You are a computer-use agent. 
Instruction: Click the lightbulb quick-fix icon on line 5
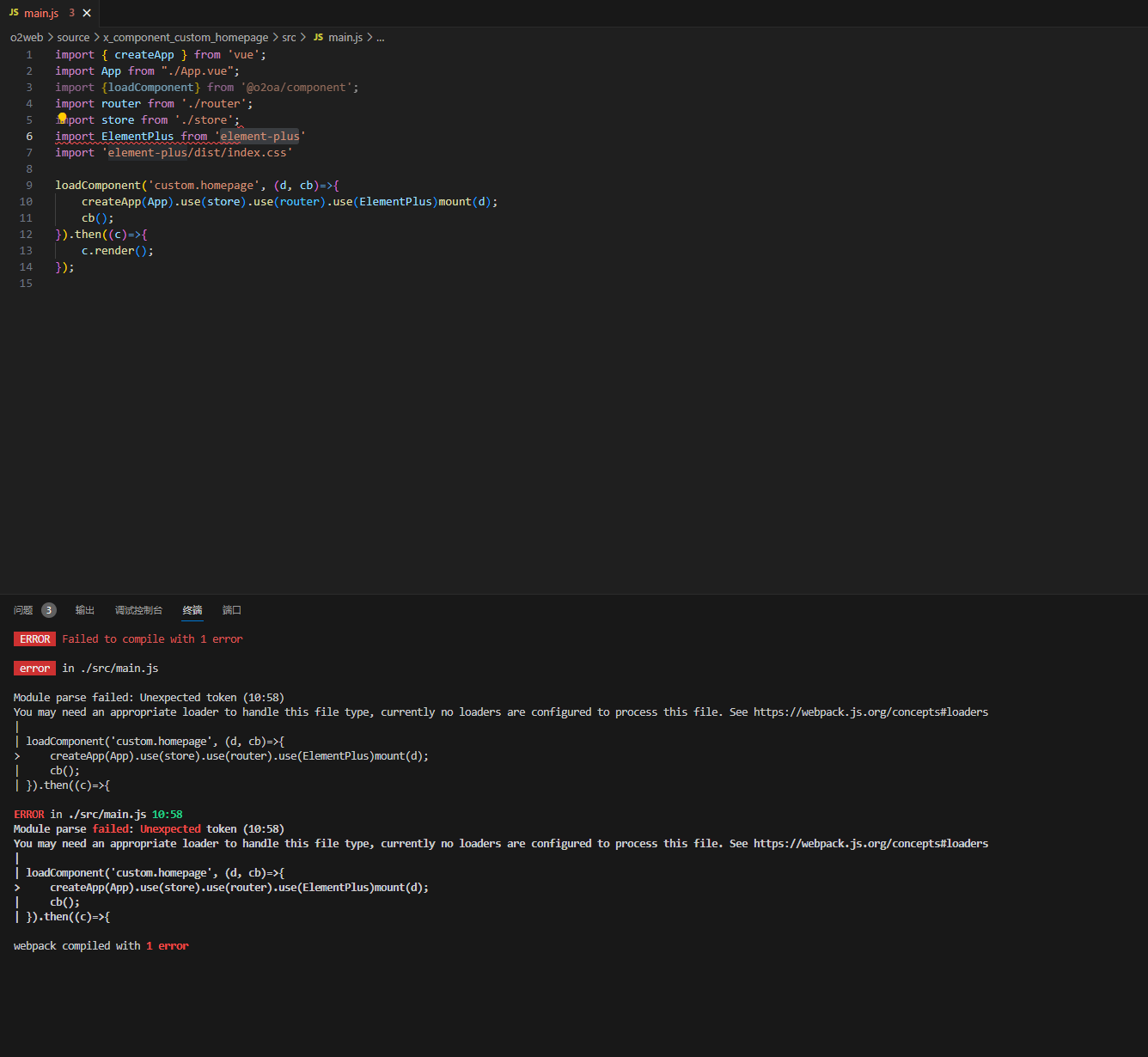point(62,118)
